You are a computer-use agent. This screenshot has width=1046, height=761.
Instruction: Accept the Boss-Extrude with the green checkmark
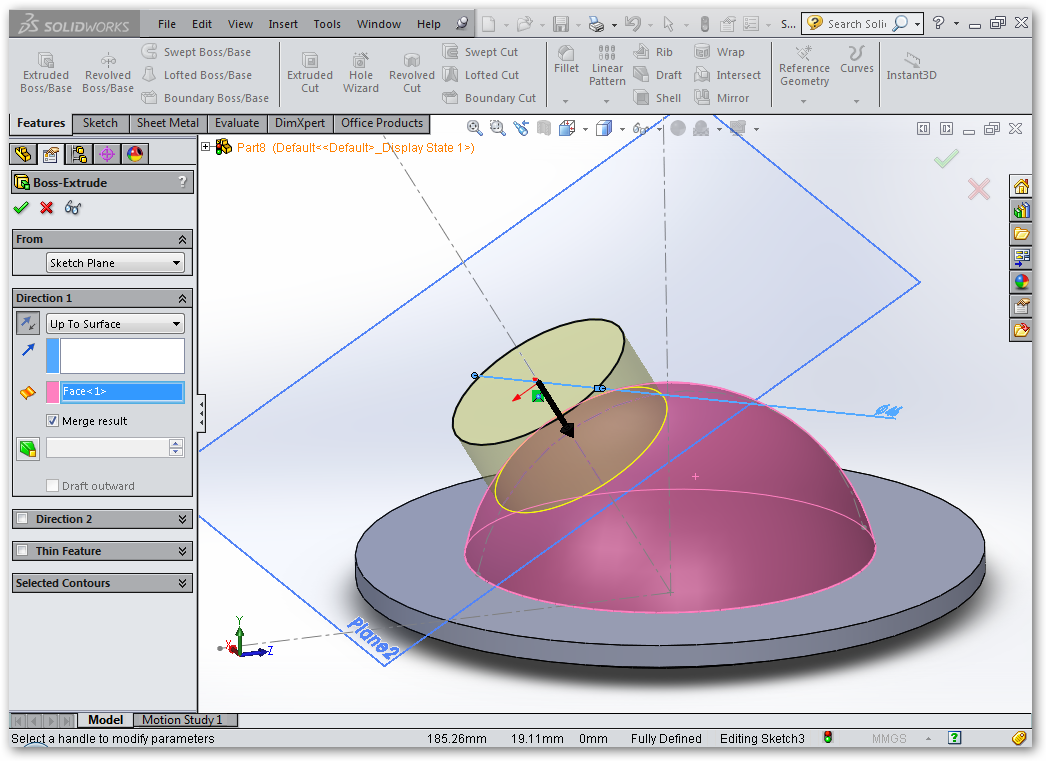click(21, 207)
